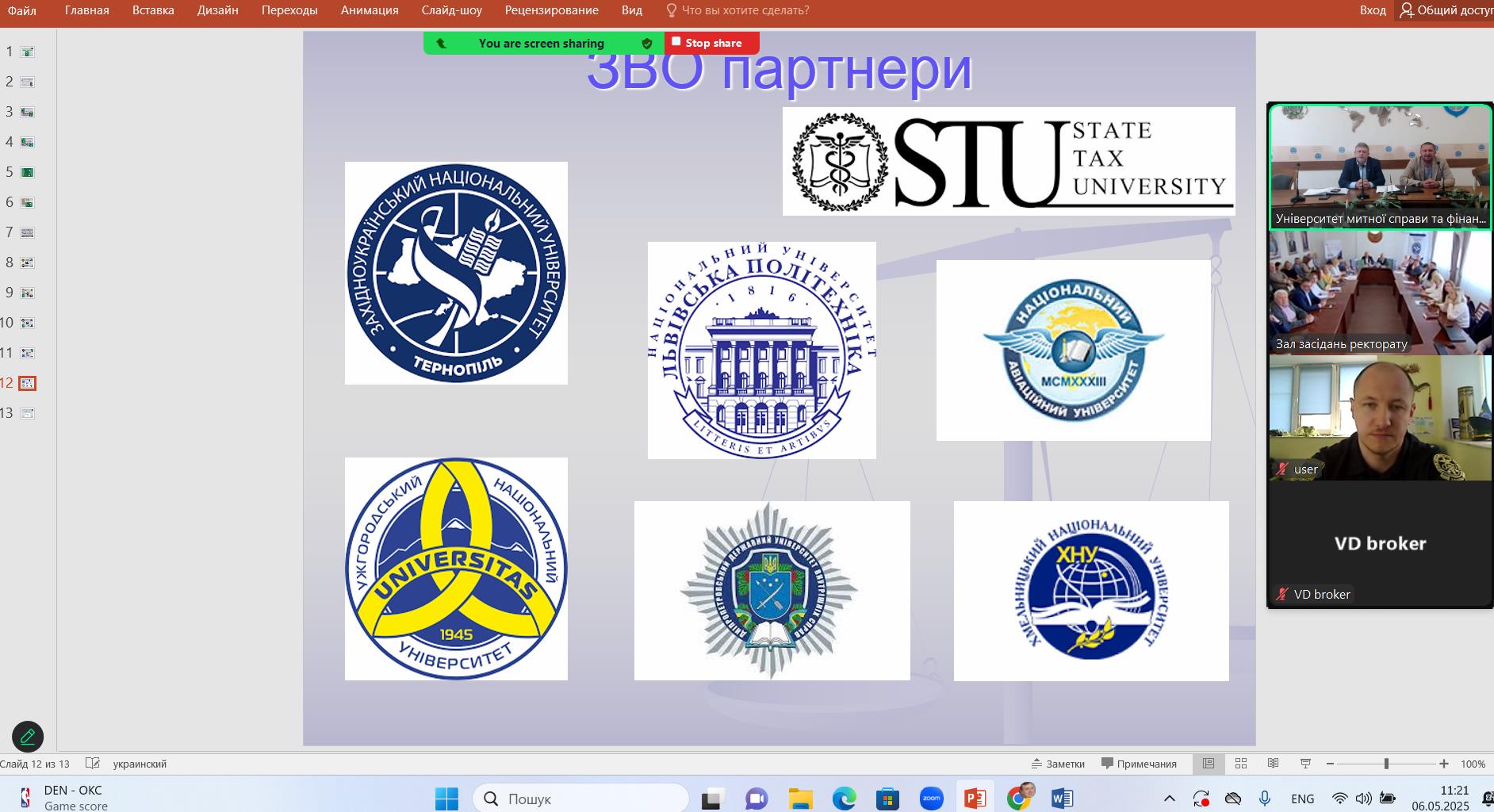Switch to Slide Sorter view icon
Image resolution: width=1494 pixels, height=812 pixels.
click(x=1241, y=764)
